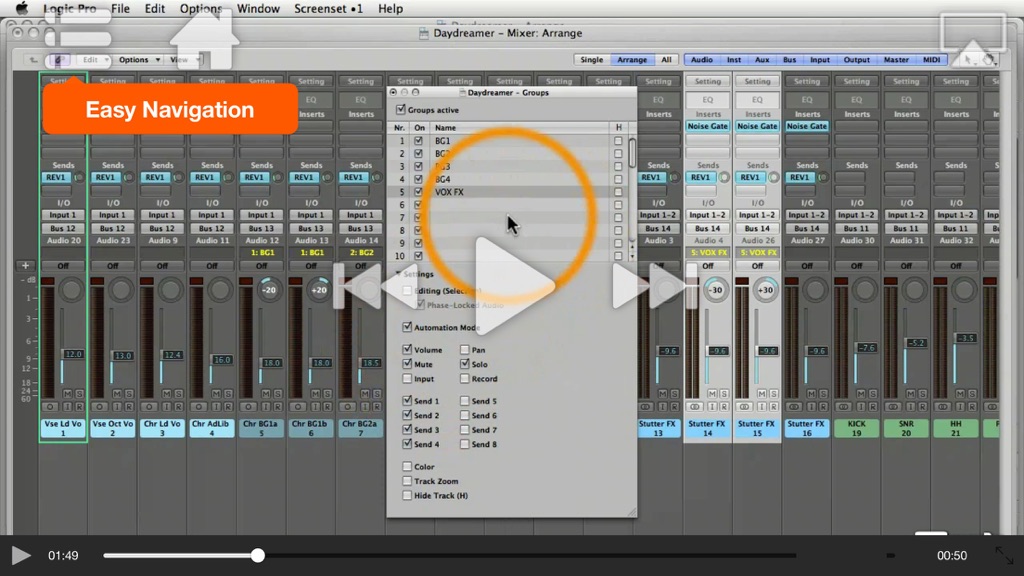The height and width of the screenshot is (576, 1024).
Task: Record-enable the Chr Ld Vo 3 channel
Action: coord(178,406)
